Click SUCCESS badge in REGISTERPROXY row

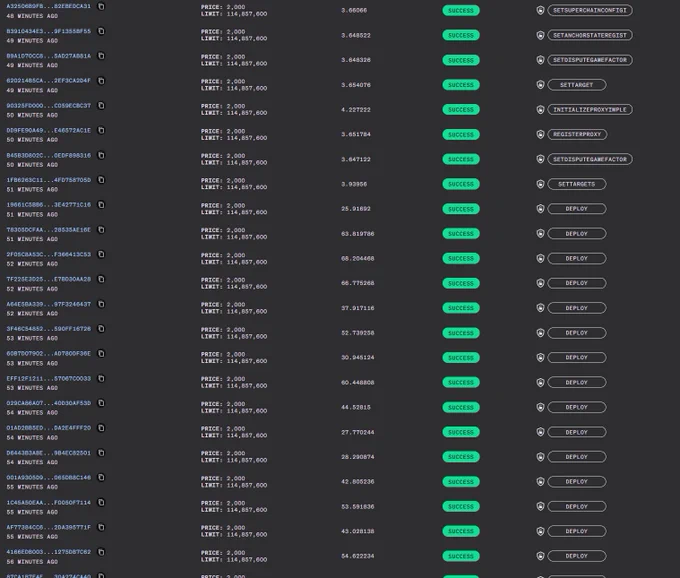461,134
